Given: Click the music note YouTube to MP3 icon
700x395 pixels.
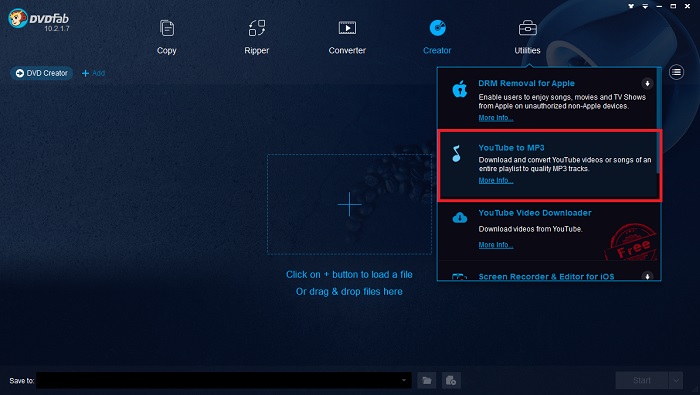Looking at the screenshot, I should pos(456,154).
